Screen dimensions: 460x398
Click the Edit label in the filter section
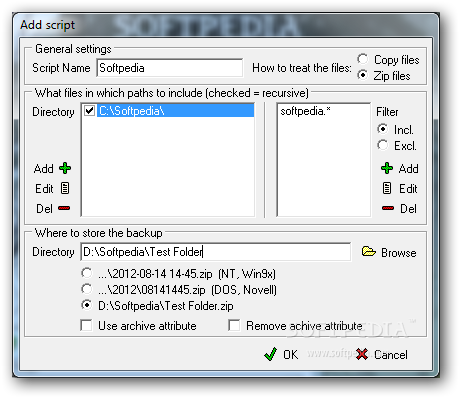pos(408,189)
